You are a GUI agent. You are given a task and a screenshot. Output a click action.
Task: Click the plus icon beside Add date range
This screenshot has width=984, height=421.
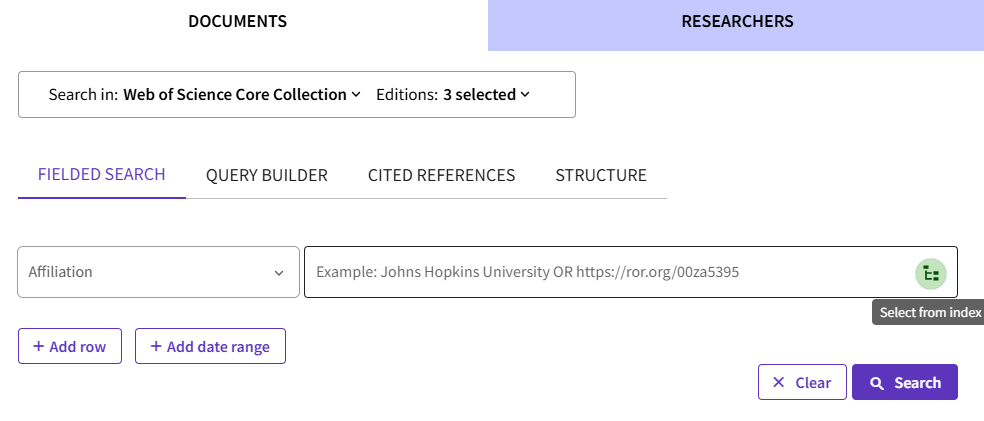pyautogui.click(x=155, y=346)
